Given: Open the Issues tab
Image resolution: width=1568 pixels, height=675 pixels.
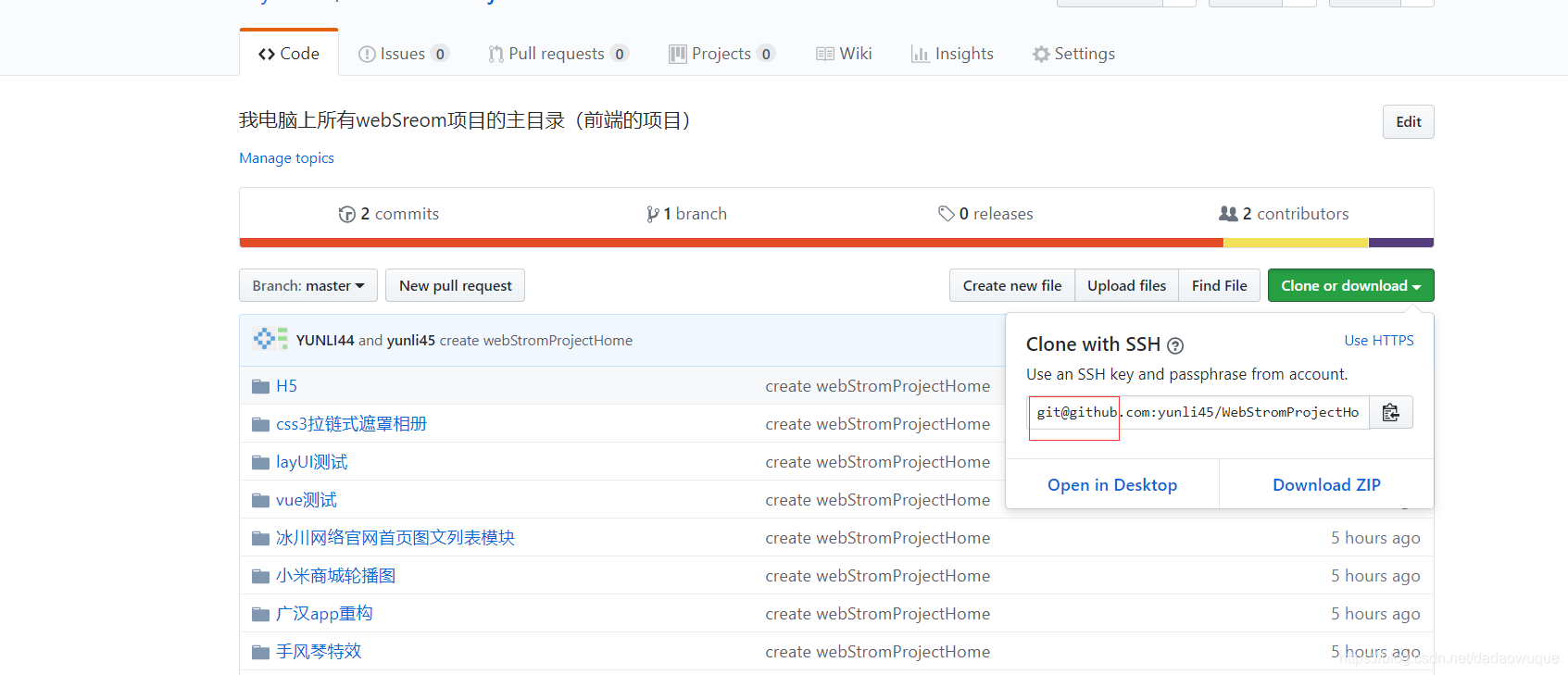Looking at the screenshot, I should point(404,53).
